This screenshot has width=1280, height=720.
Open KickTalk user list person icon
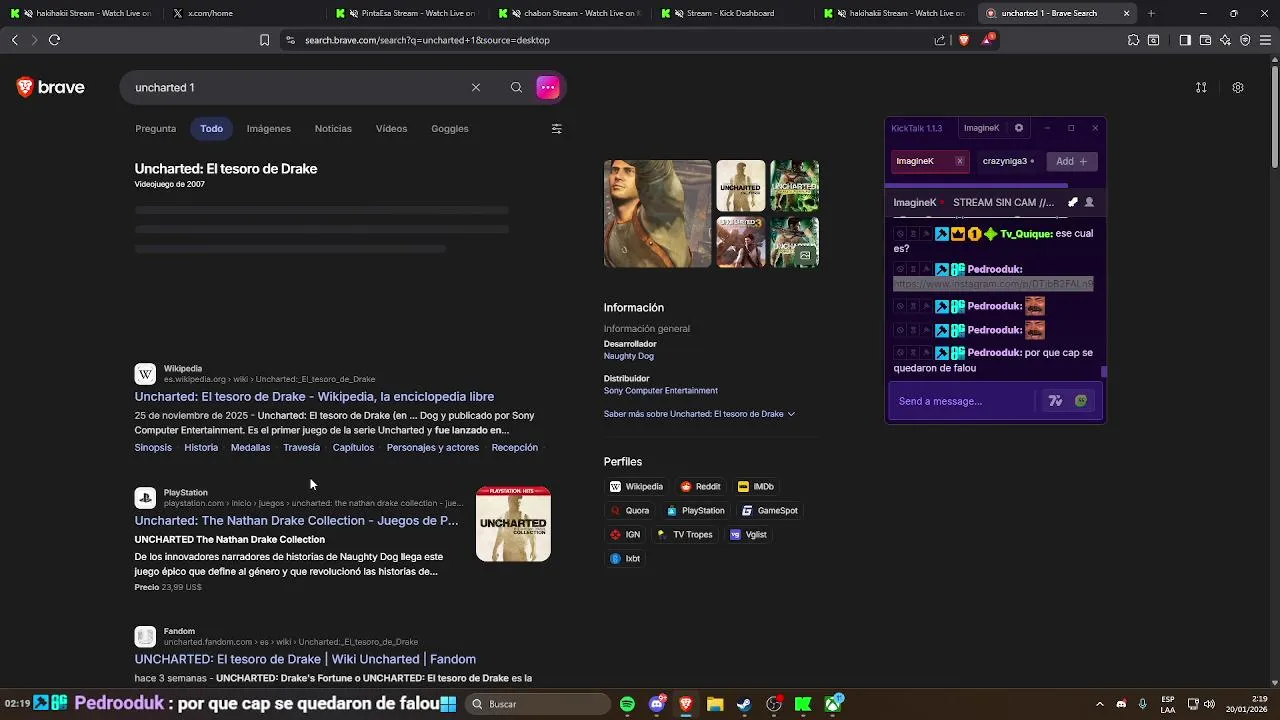tap(1089, 202)
